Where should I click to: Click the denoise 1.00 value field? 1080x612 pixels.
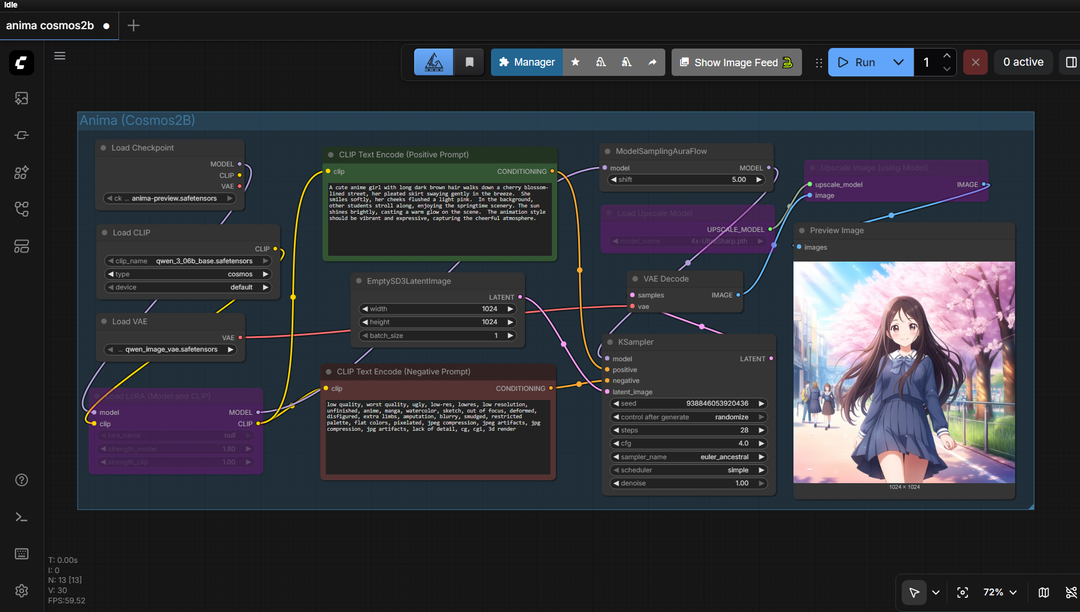689,483
